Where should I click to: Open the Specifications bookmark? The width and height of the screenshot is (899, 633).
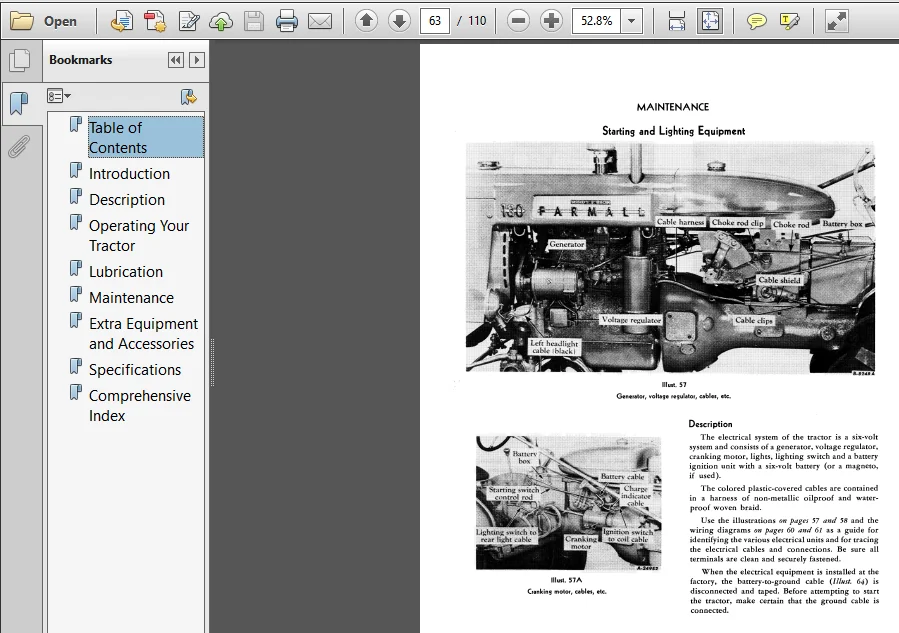pyautogui.click(x=135, y=370)
